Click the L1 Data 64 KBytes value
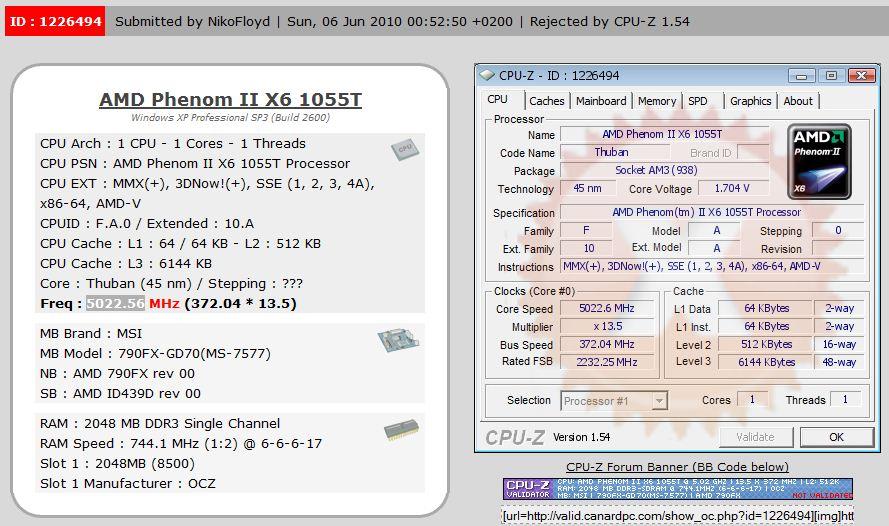 766,308
